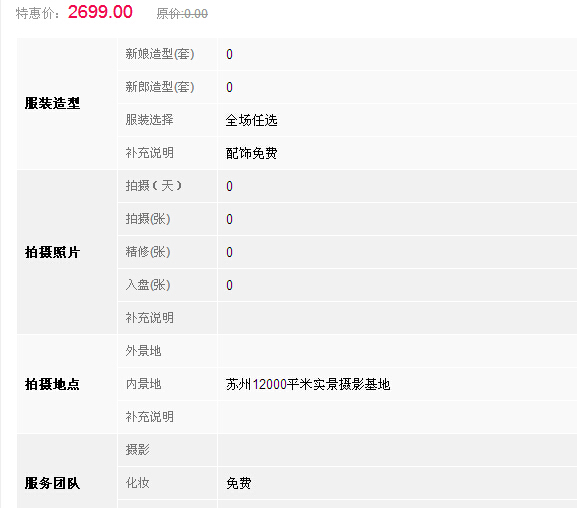Click 苏州12000平米实景摄影基地 text
This screenshot has height=508, width=577.
tap(308, 384)
